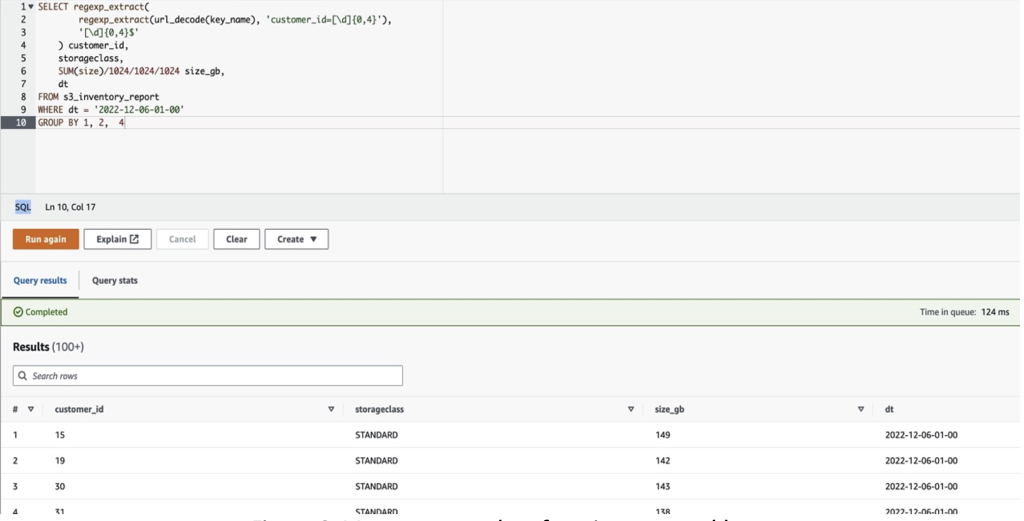Focus the Search rows input field

point(208,375)
